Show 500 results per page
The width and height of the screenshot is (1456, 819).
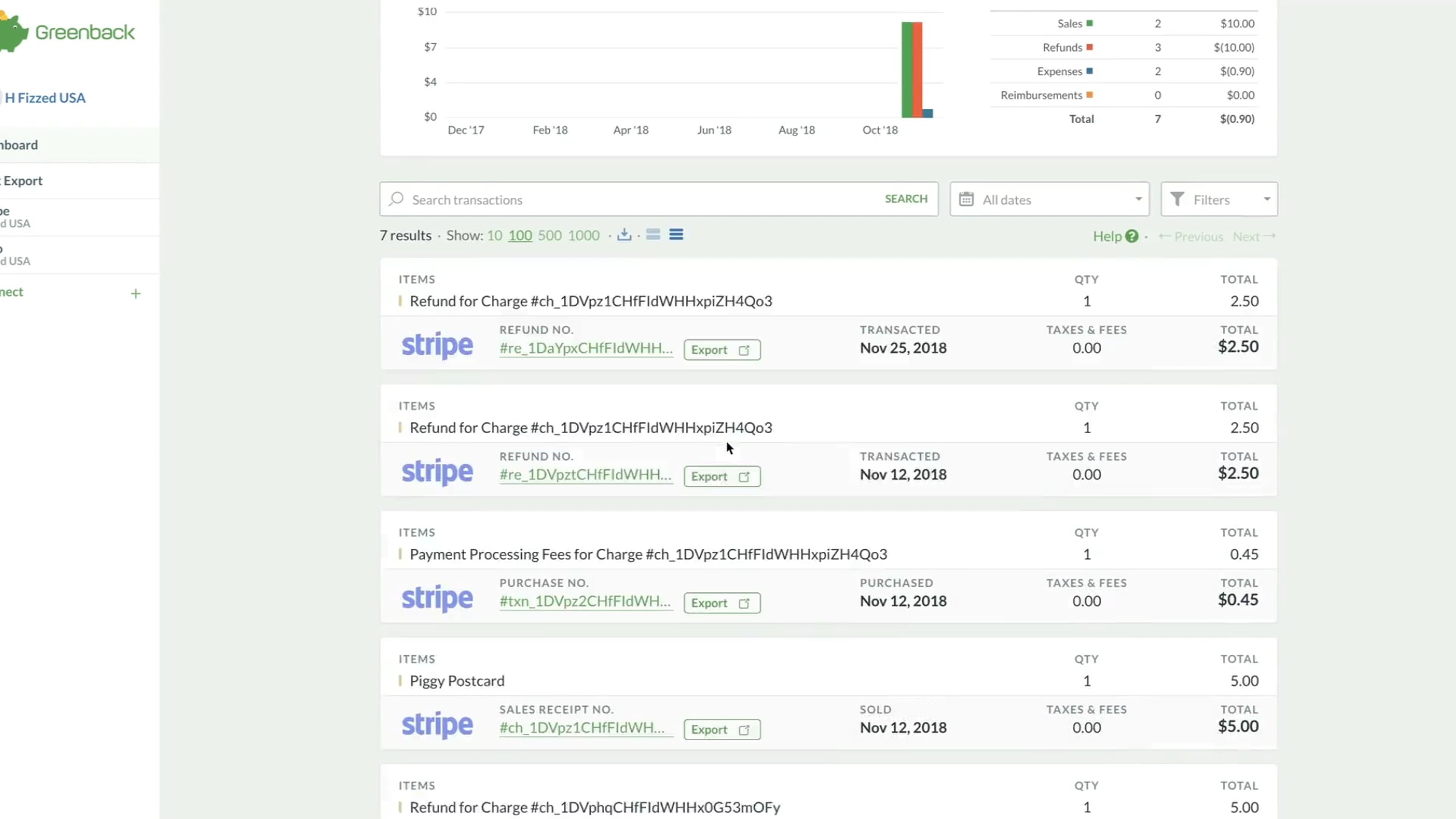(x=550, y=235)
